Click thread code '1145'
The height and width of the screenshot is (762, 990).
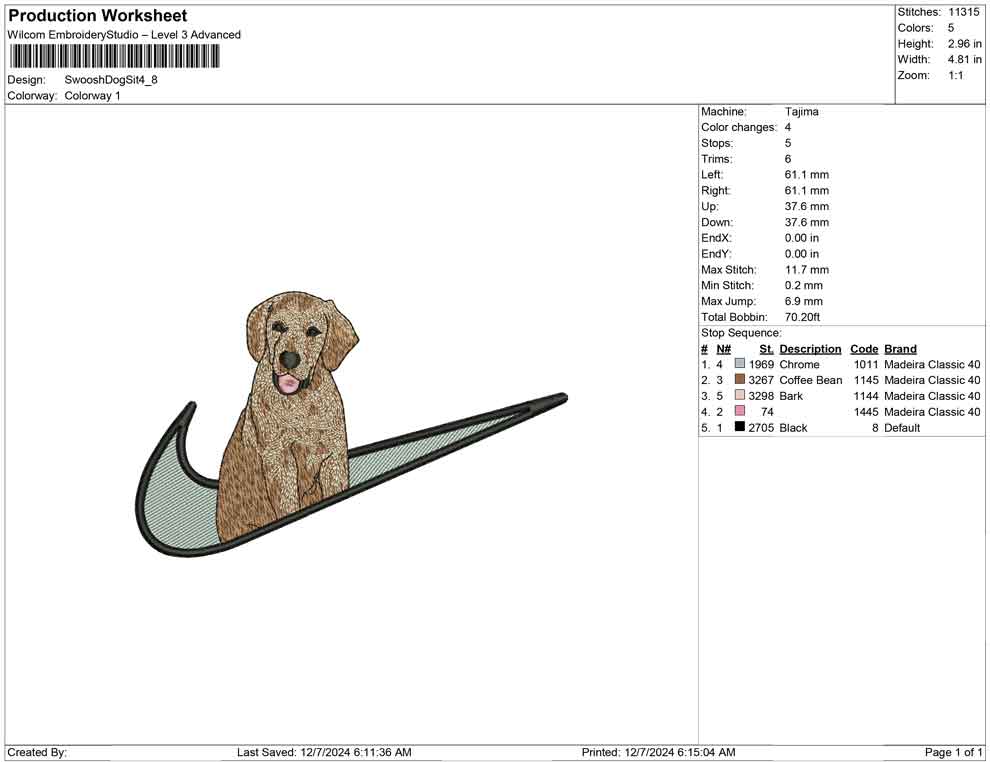[866, 380]
